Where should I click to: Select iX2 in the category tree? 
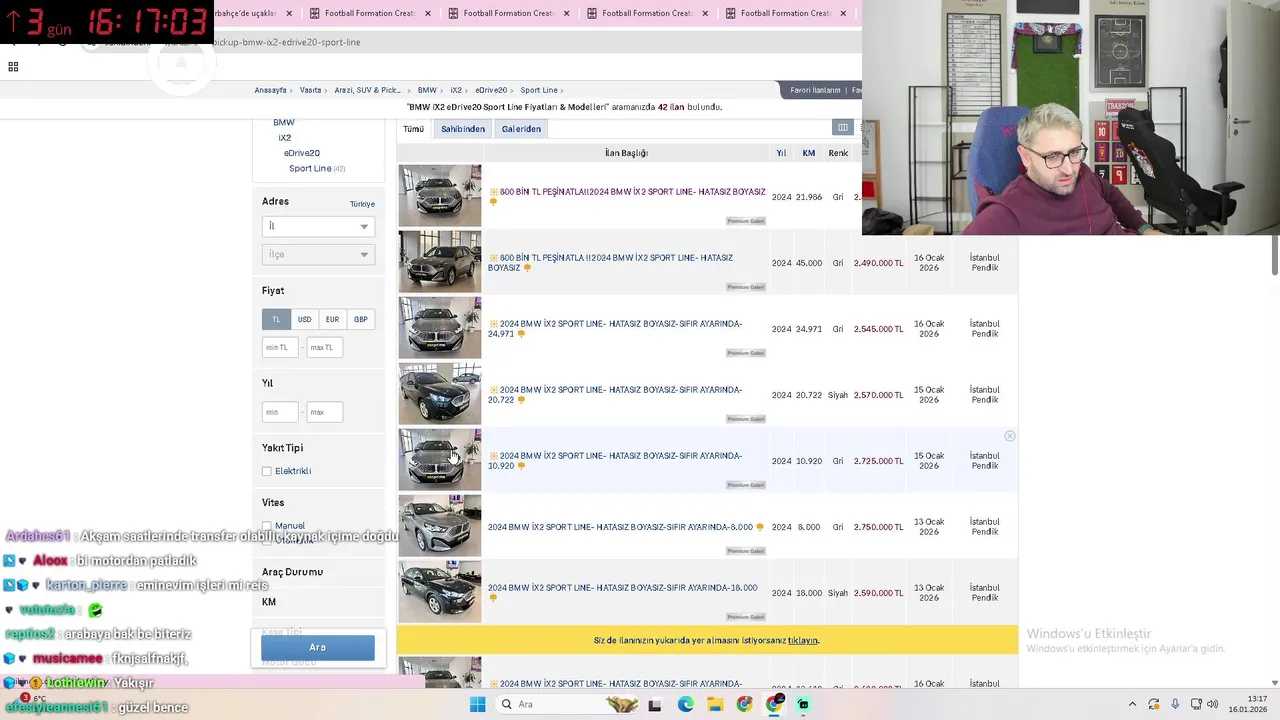pos(285,138)
